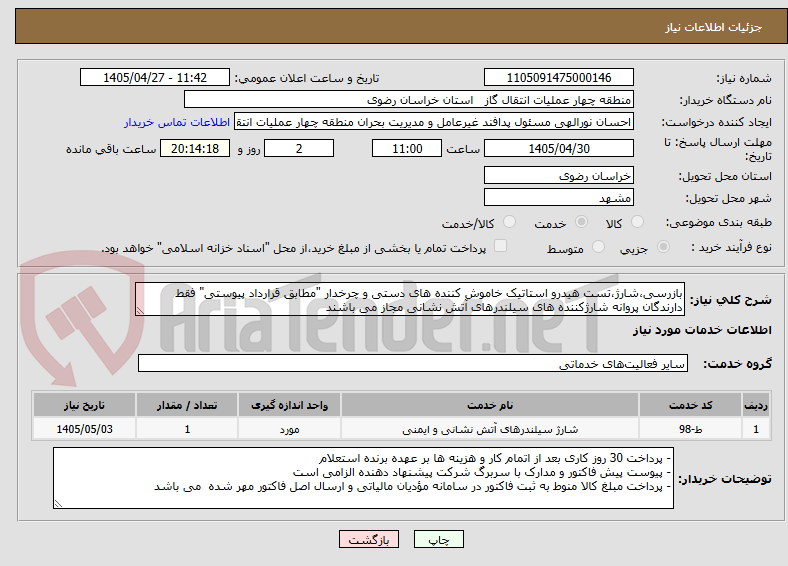Click the remaining days field showing 2
The image size is (788, 566).
tap(299, 148)
